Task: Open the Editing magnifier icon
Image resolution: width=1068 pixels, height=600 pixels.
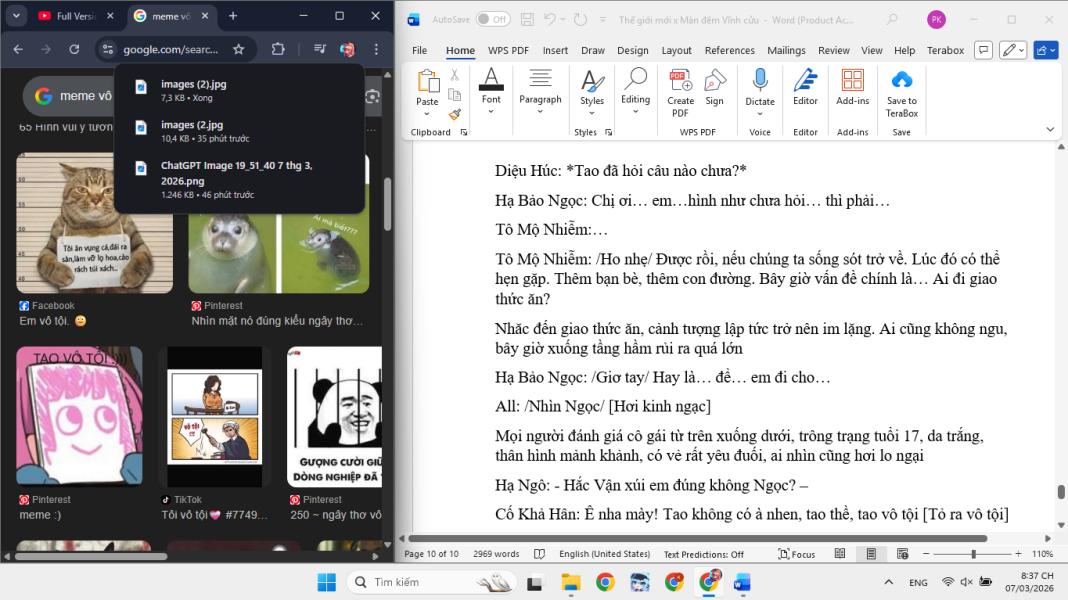Action: tap(635, 78)
